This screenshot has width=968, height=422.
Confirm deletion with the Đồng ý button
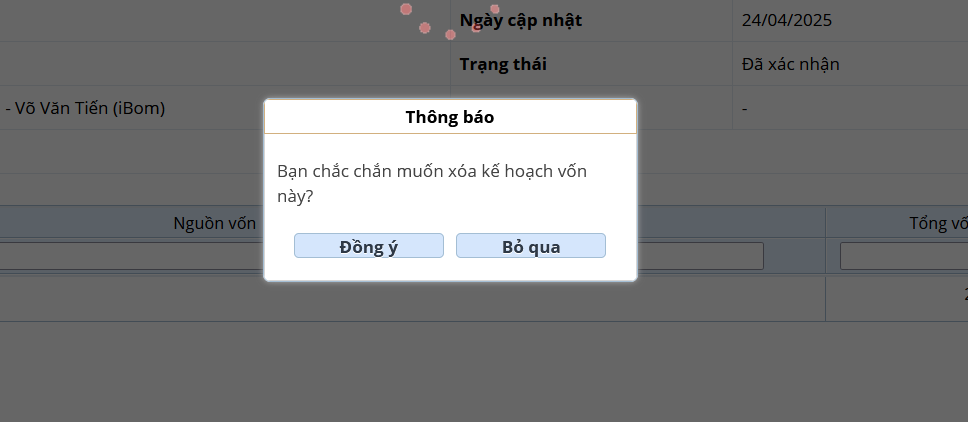point(369,246)
